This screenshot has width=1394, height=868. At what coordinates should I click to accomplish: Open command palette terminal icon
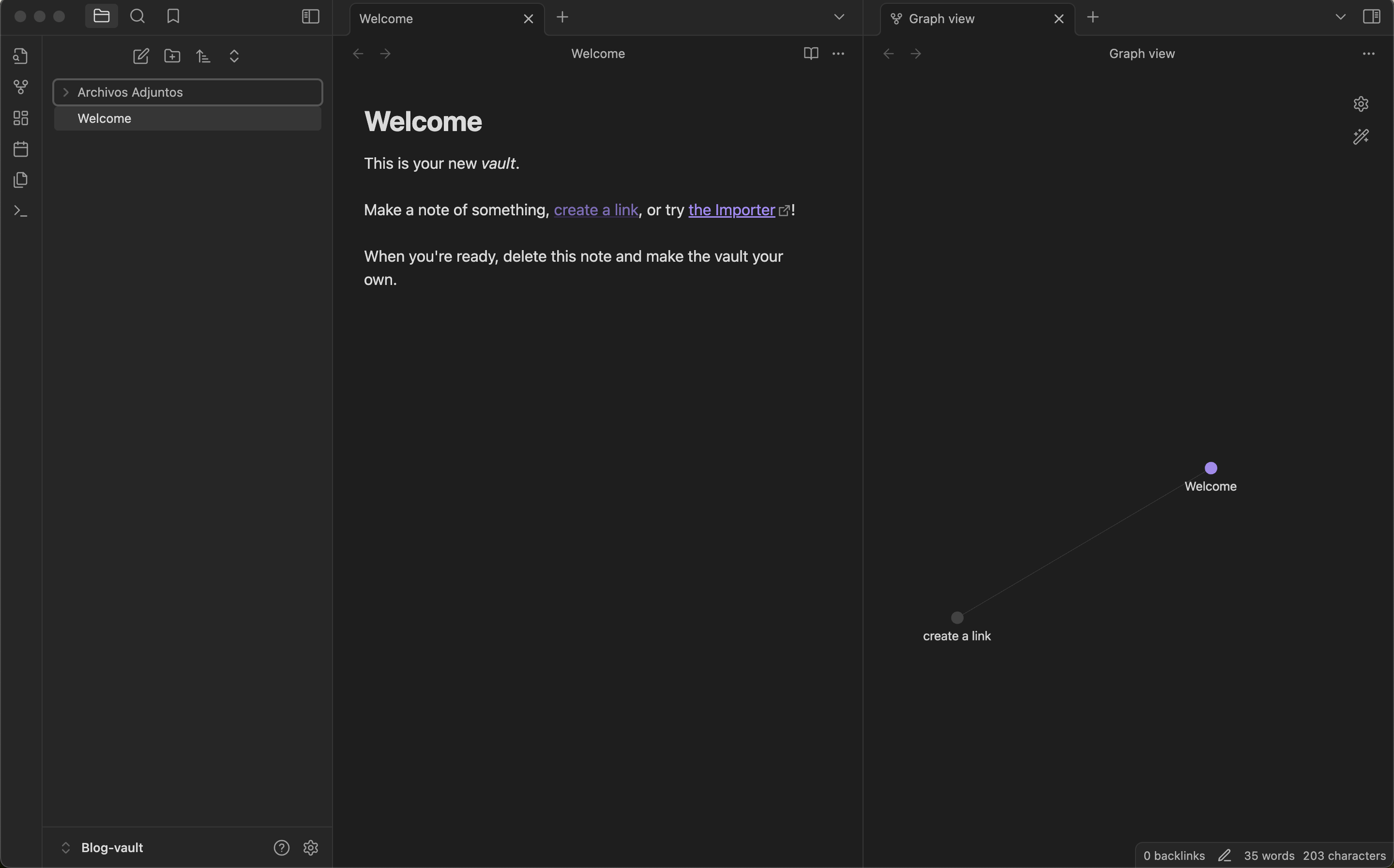click(x=21, y=211)
